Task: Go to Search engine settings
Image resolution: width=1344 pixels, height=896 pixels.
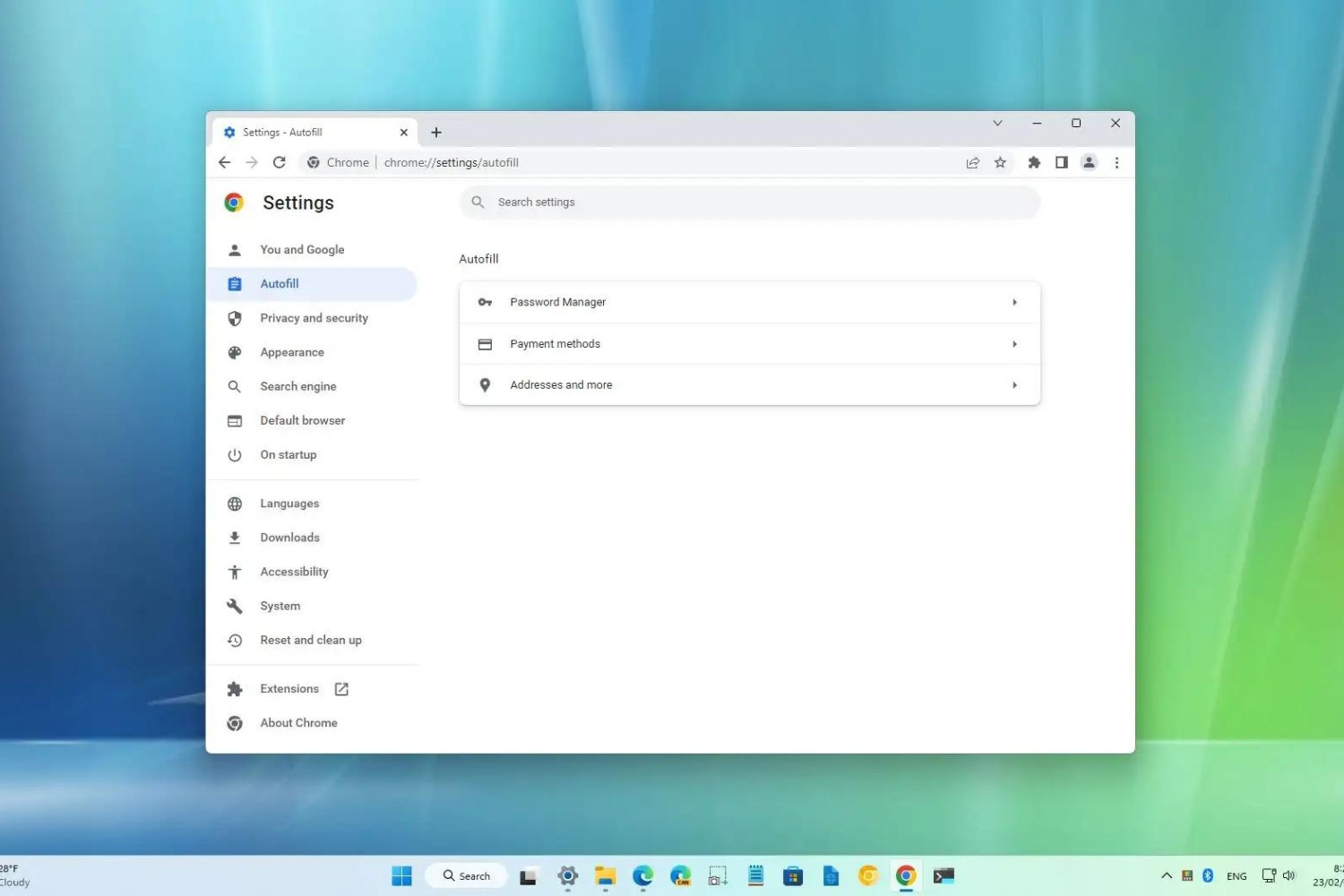Action: 297,386
